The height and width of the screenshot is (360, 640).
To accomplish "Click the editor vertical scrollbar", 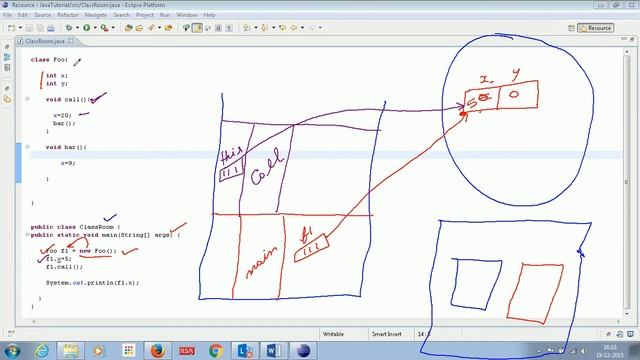I will tap(627, 182).
